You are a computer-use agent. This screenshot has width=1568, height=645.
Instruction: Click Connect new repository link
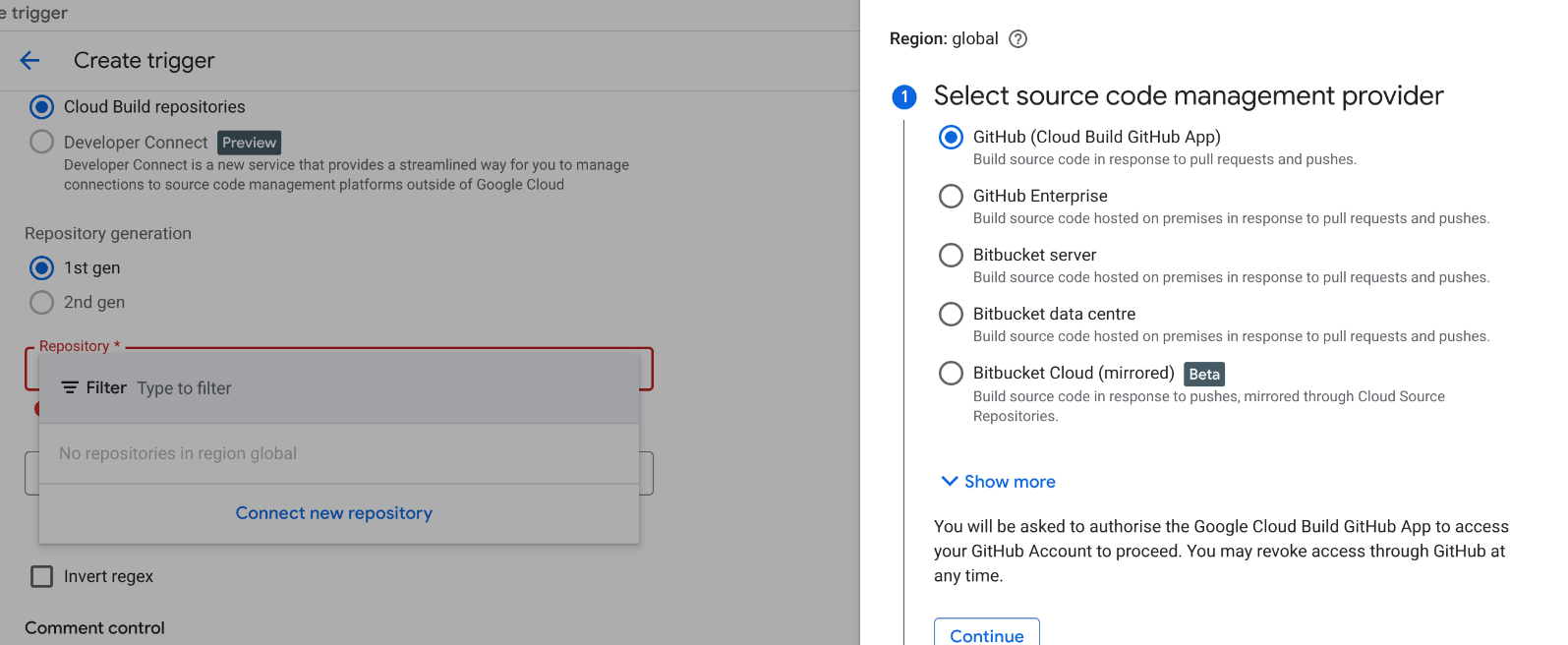[334, 513]
